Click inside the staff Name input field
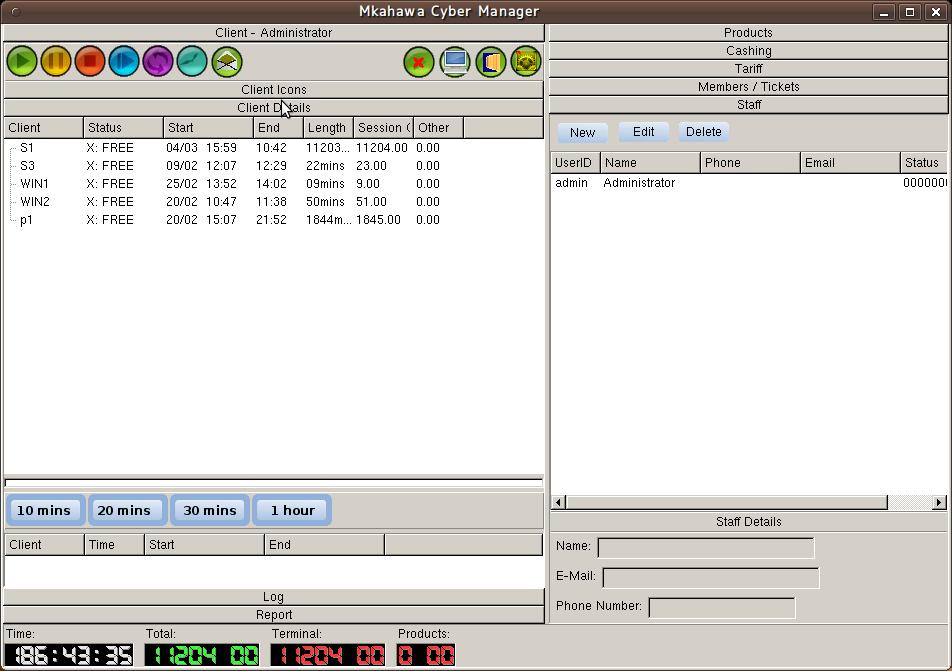This screenshot has width=952, height=671. (704, 547)
